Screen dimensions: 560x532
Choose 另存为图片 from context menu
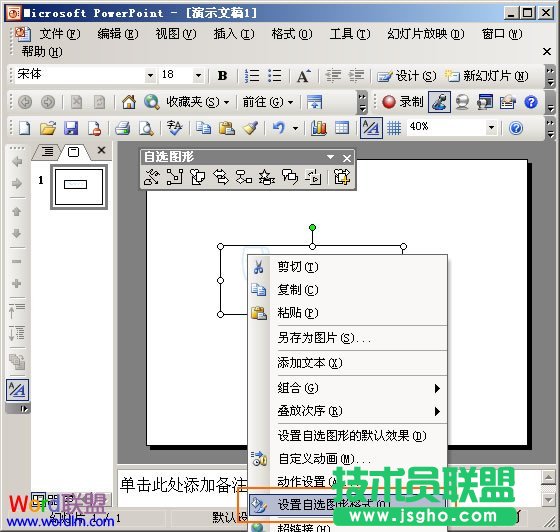click(x=348, y=338)
